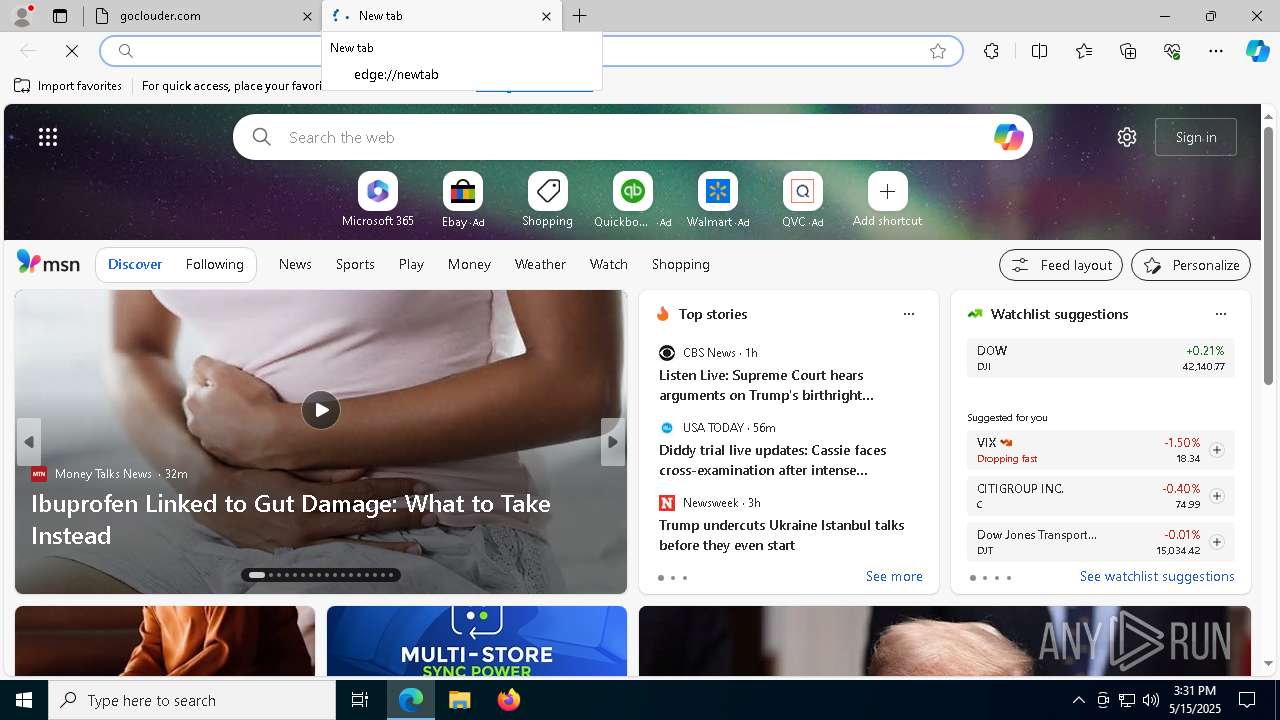Add VIX to watchlist

(x=1216, y=450)
